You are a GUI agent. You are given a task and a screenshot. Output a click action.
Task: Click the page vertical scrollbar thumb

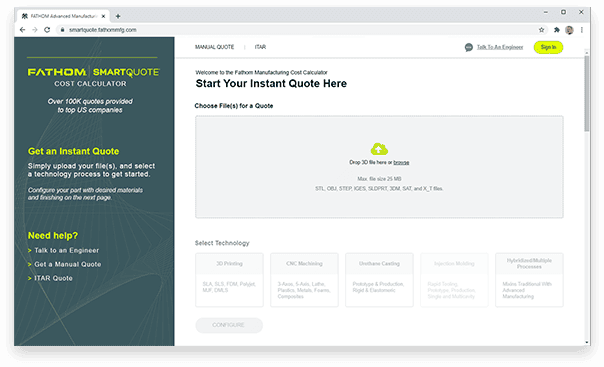click(x=587, y=93)
